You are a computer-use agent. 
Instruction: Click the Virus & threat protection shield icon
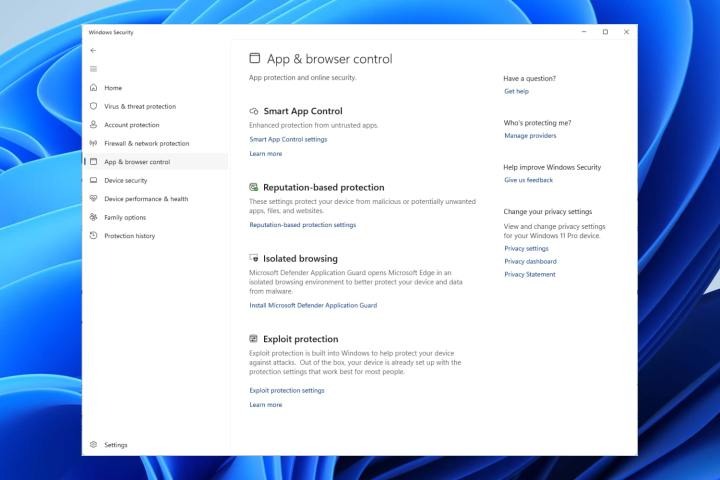click(x=93, y=106)
